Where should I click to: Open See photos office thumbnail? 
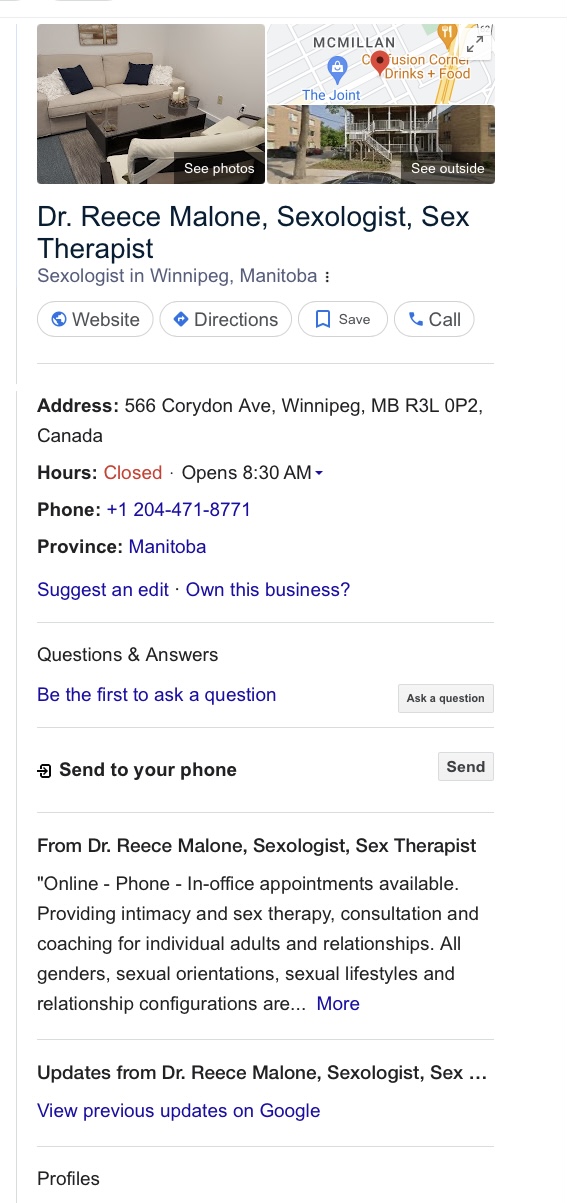click(151, 104)
